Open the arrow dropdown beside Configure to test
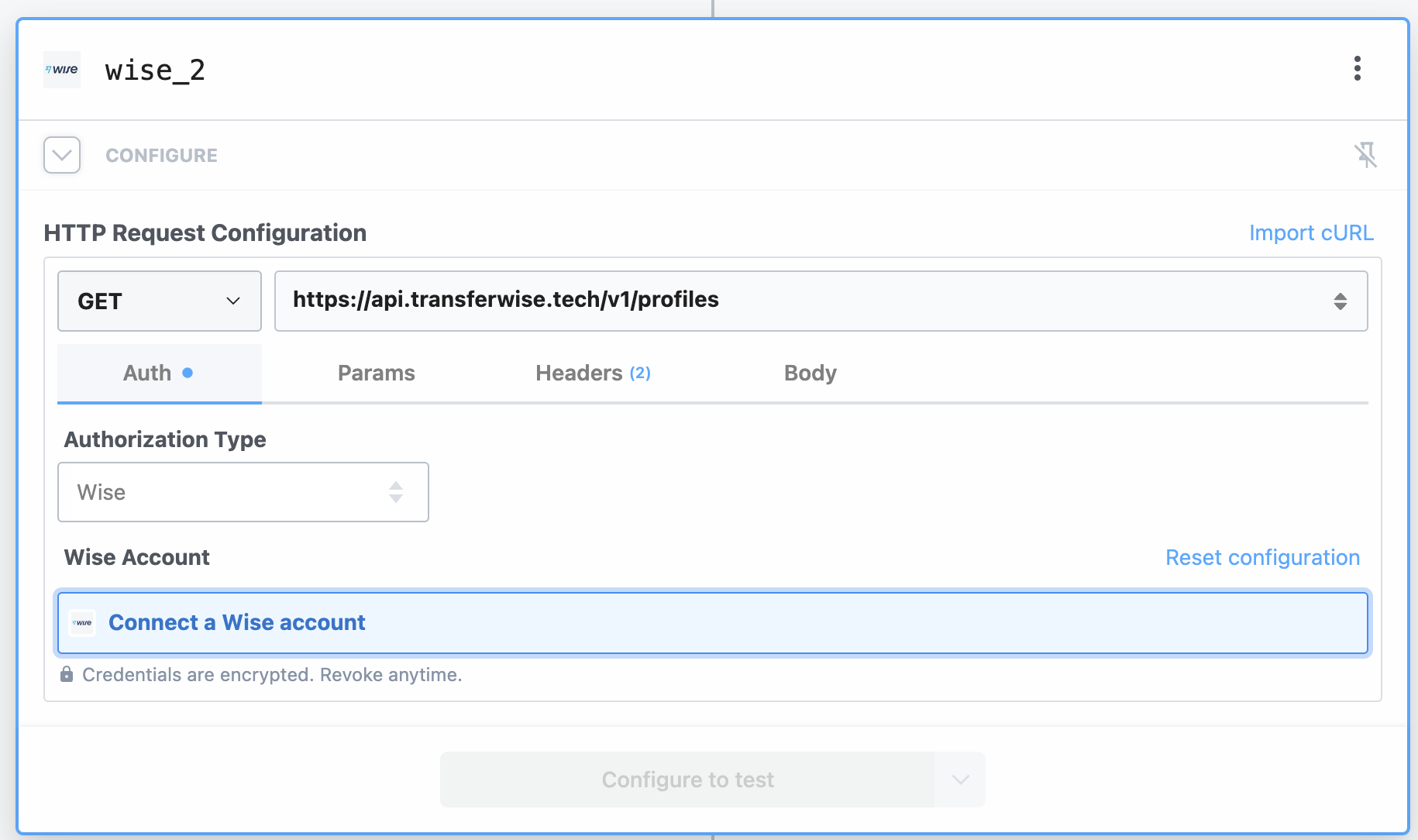Viewport: 1418px width, 840px height. [x=960, y=780]
